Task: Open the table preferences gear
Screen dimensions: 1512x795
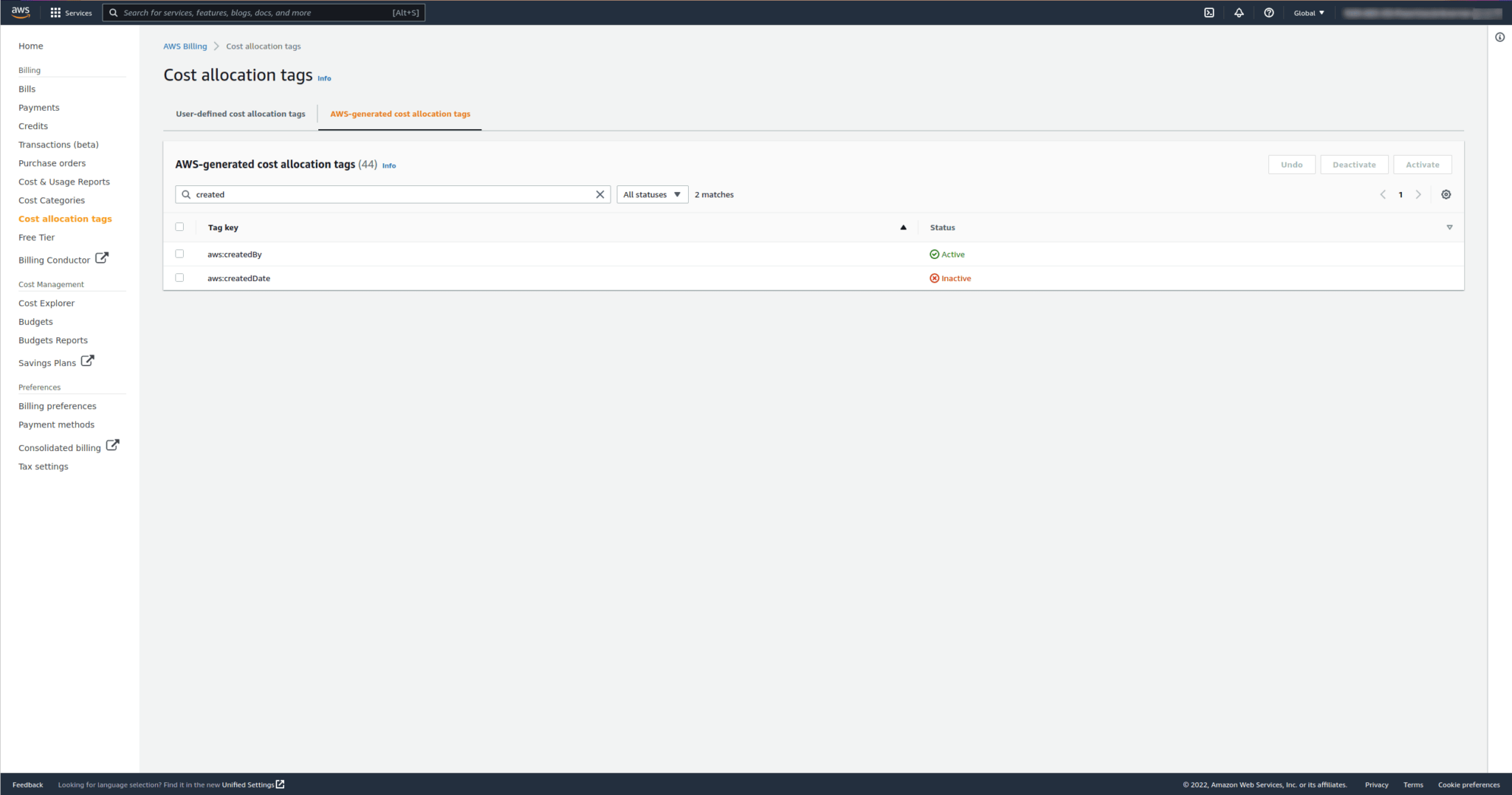Action: click(1446, 194)
